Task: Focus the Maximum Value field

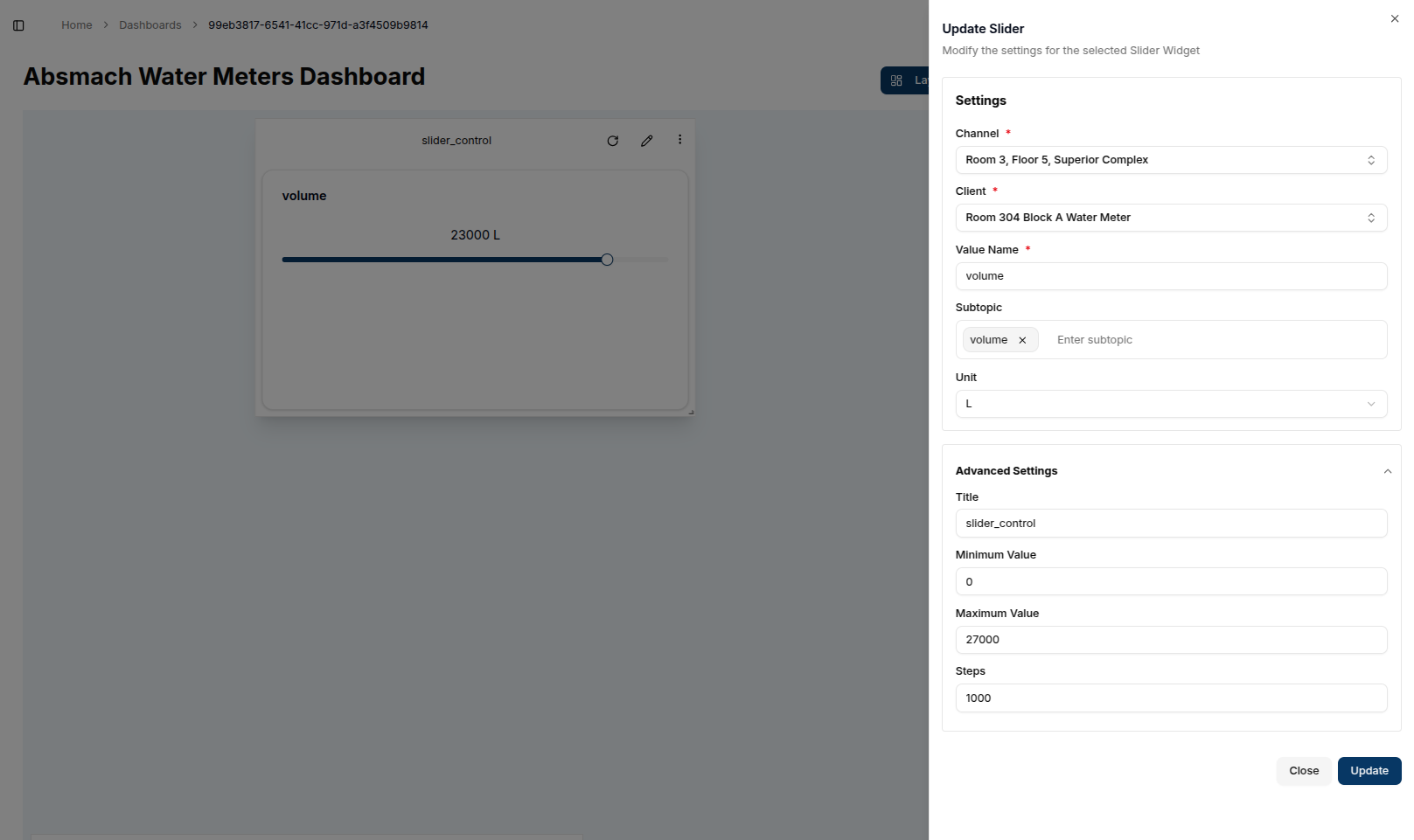Action: pyautogui.click(x=1170, y=640)
